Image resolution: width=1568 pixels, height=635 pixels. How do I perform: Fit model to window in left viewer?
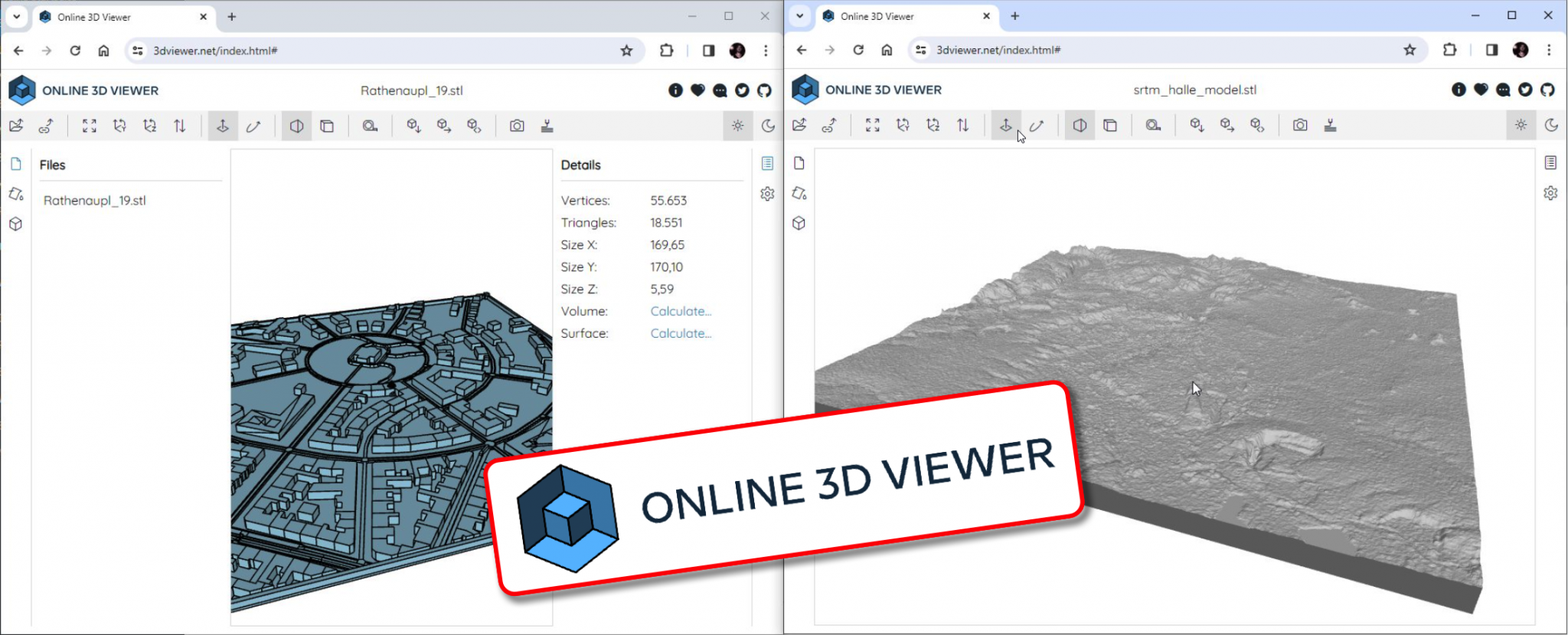[x=90, y=126]
